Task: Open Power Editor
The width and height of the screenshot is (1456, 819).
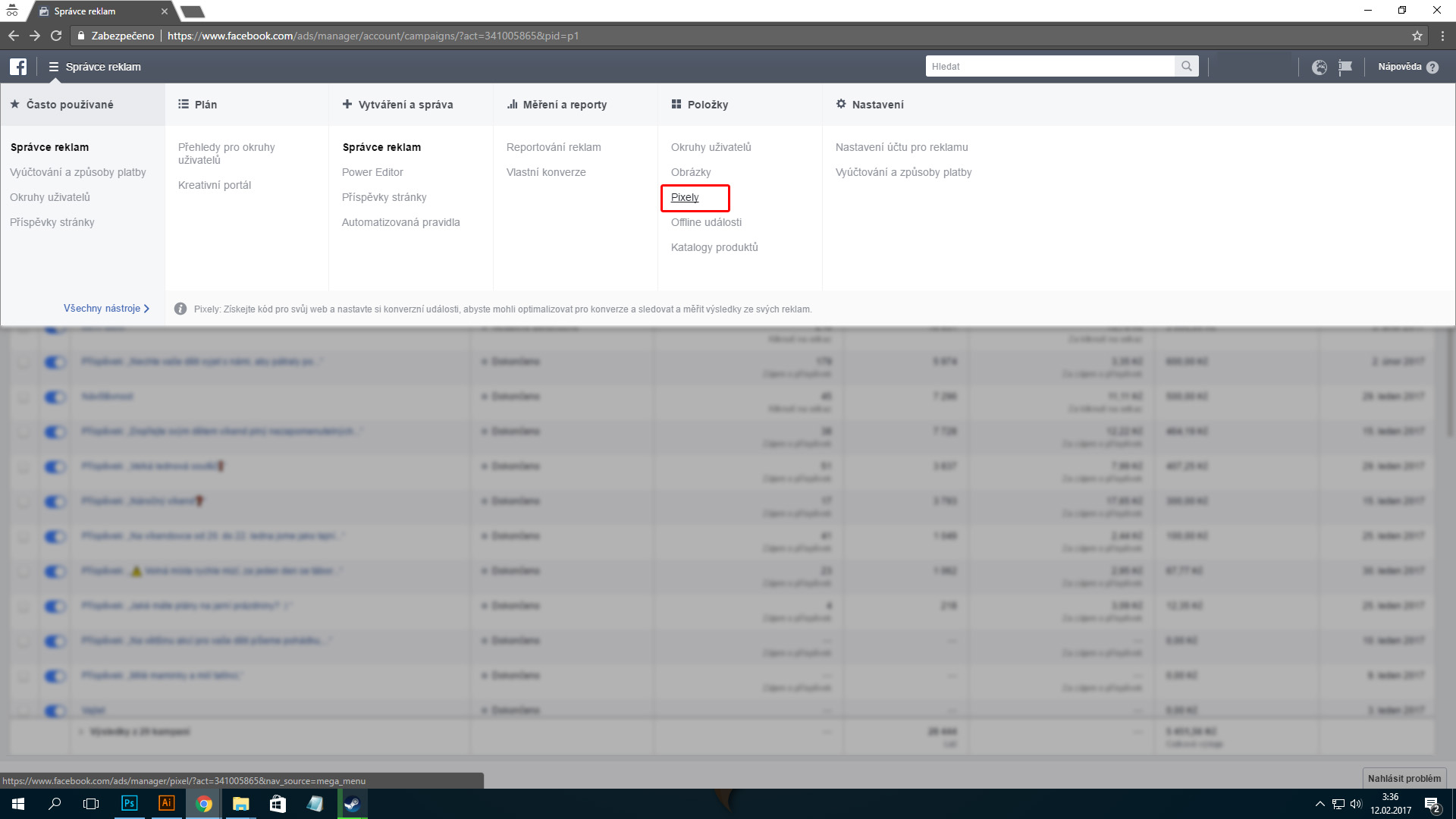Action: click(372, 172)
